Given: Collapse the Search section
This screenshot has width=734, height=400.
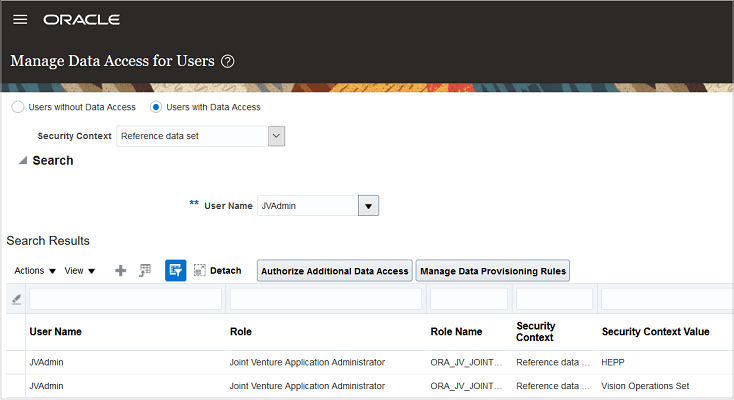Looking at the screenshot, I should [x=22, y=160].
